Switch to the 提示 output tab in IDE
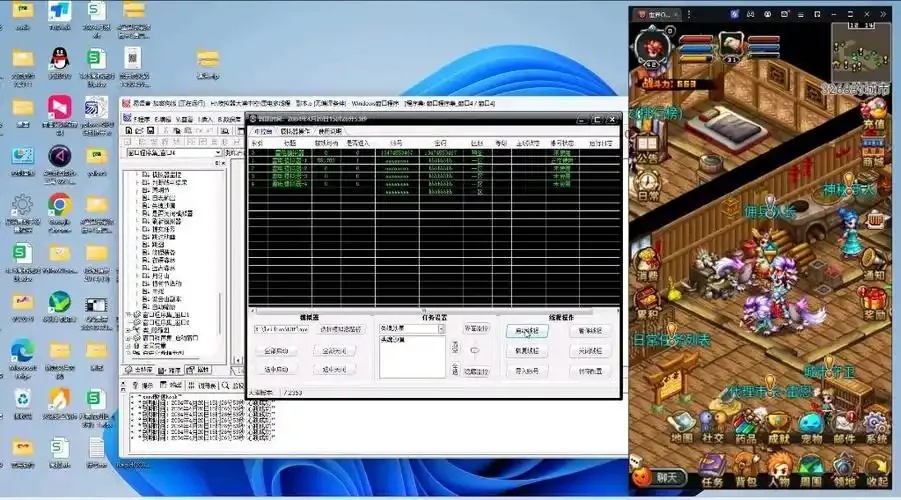 point(143,385)
